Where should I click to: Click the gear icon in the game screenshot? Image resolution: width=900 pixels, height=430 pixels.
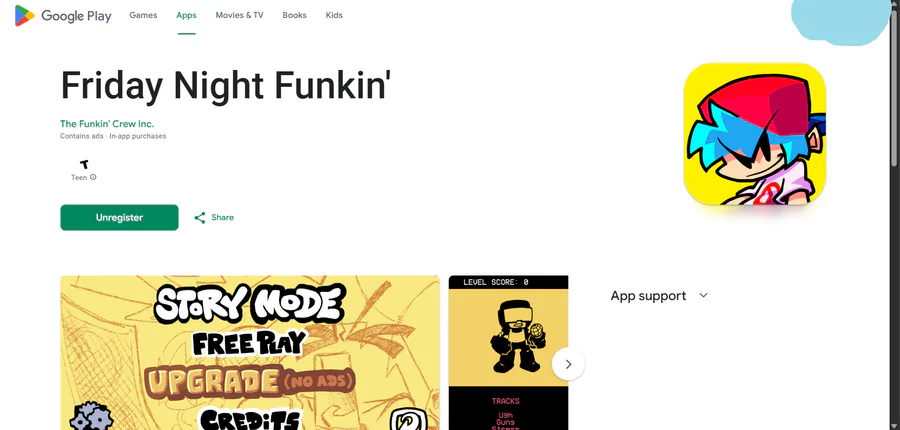(91, 416)
